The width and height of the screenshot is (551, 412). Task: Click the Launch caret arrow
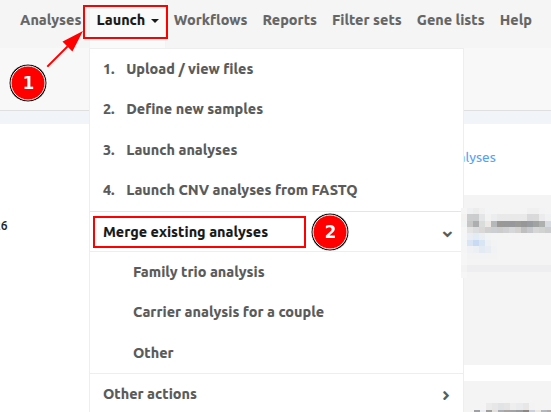[155, 21]
